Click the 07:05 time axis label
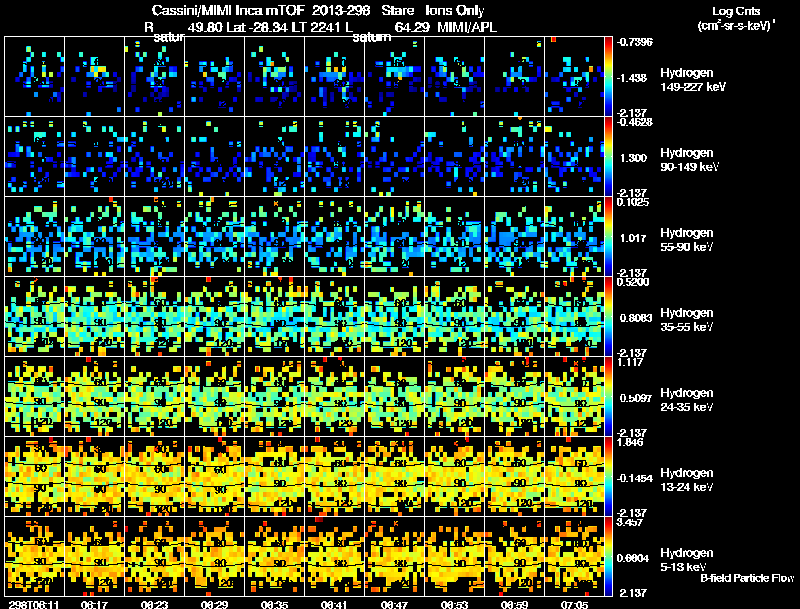Viewport: 800px width, 609px height. point(574,605)
